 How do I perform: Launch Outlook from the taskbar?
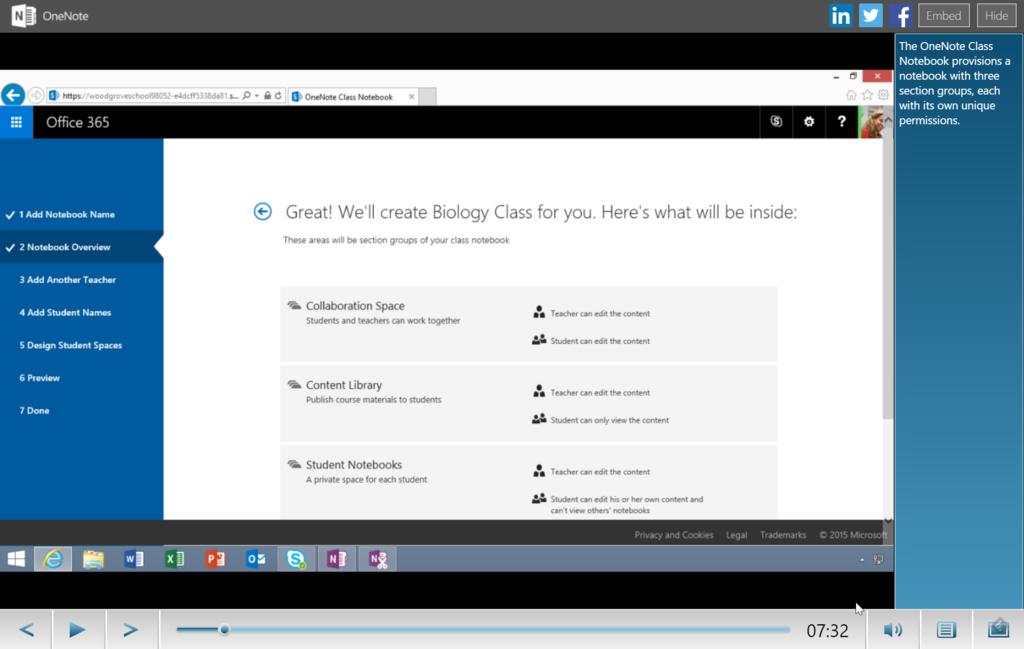click(255, 559)
